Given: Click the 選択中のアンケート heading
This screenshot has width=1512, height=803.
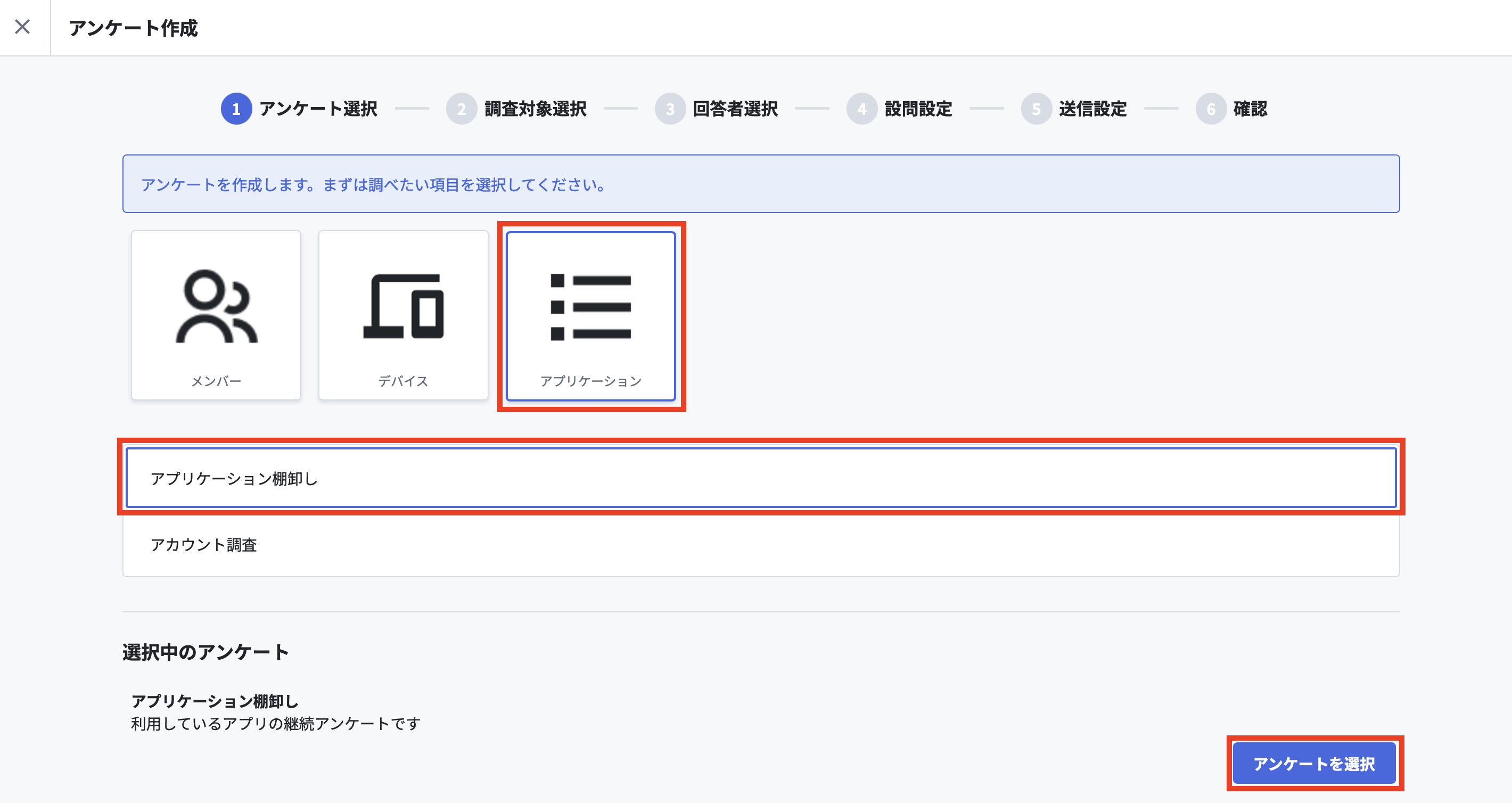Looking at the screenshot, I should 206,652.
